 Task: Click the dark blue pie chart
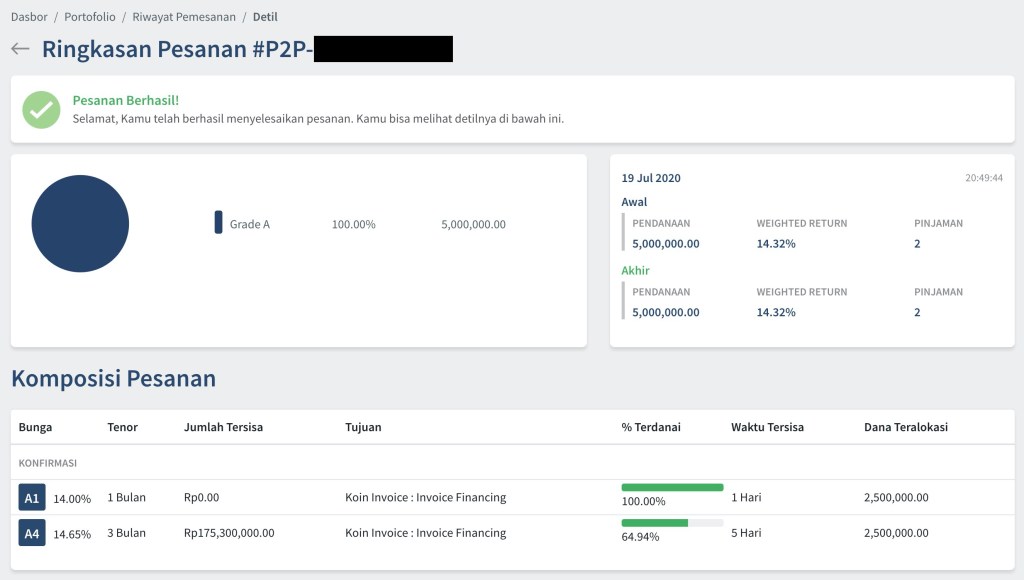[x=80, y=224]
